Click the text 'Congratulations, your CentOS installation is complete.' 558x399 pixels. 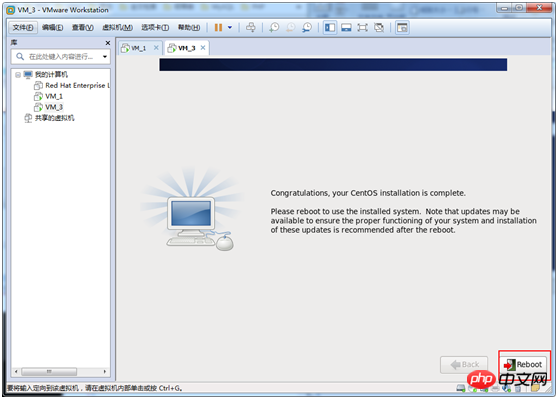[x=368, y=193]
